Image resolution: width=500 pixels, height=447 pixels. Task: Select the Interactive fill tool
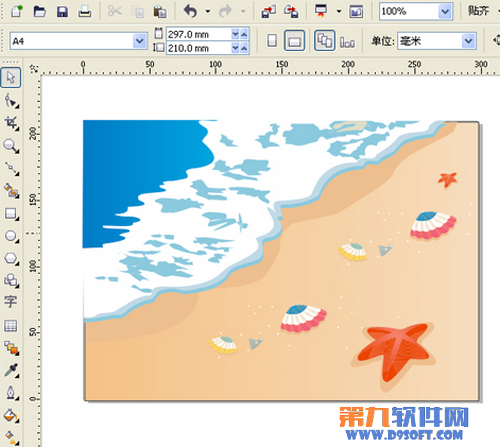click(11, 437)
